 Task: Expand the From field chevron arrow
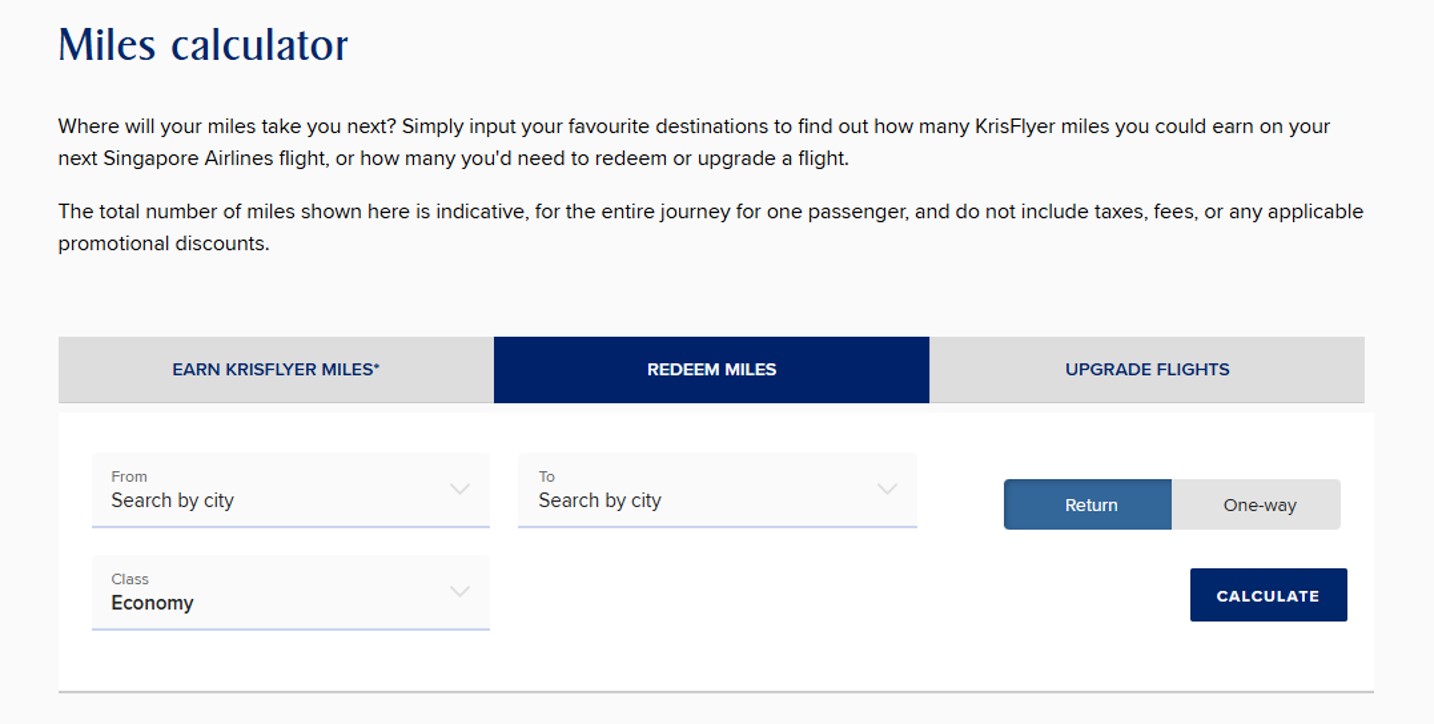(x=460, y=489)
